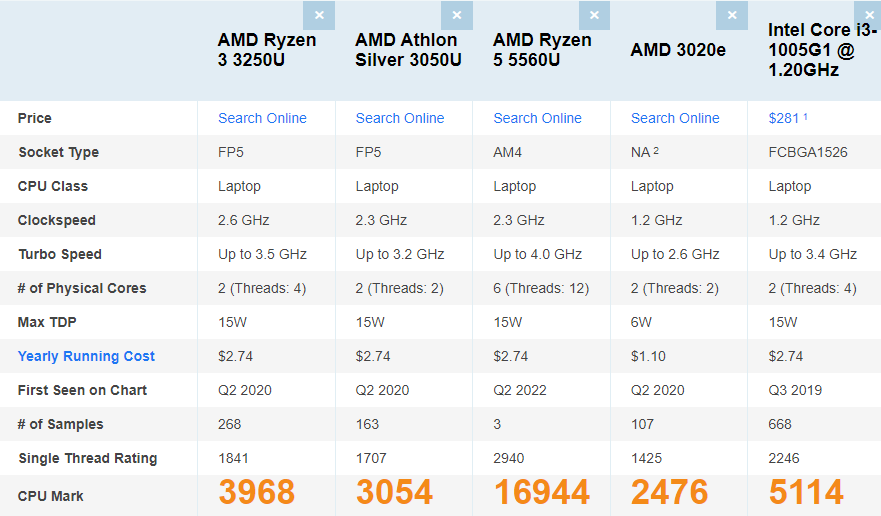This screenshot has height=516, width=881.
Task: Click the AMD Ryzen 5 5560U heading
Action: coord(542,50)
